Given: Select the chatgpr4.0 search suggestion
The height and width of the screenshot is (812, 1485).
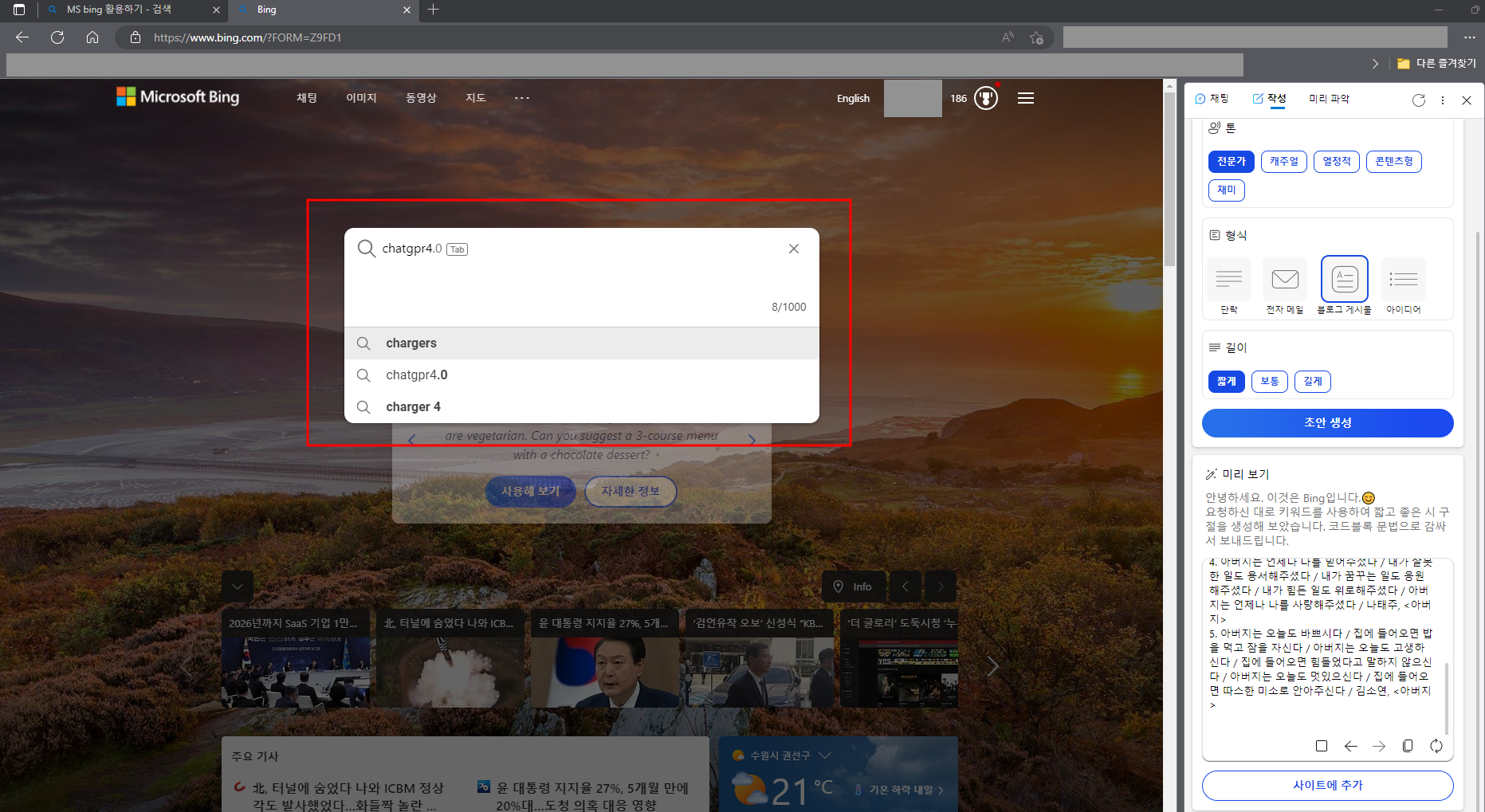Looking at the screenshot, I should [582, 375].
